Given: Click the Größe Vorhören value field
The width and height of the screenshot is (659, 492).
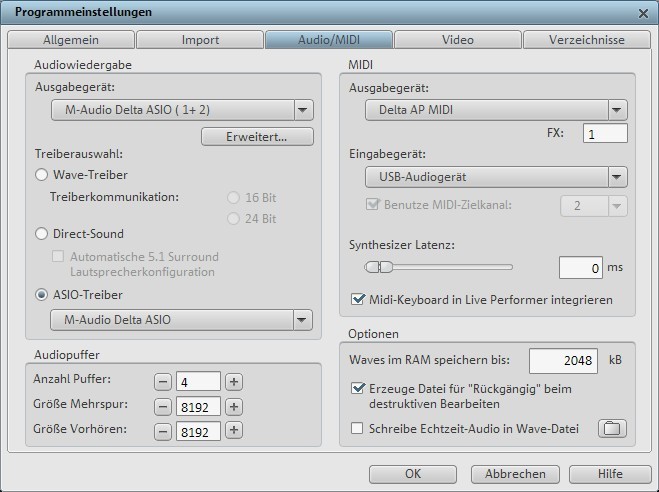Looking at the screenshot, I should (x=198, y=431).
